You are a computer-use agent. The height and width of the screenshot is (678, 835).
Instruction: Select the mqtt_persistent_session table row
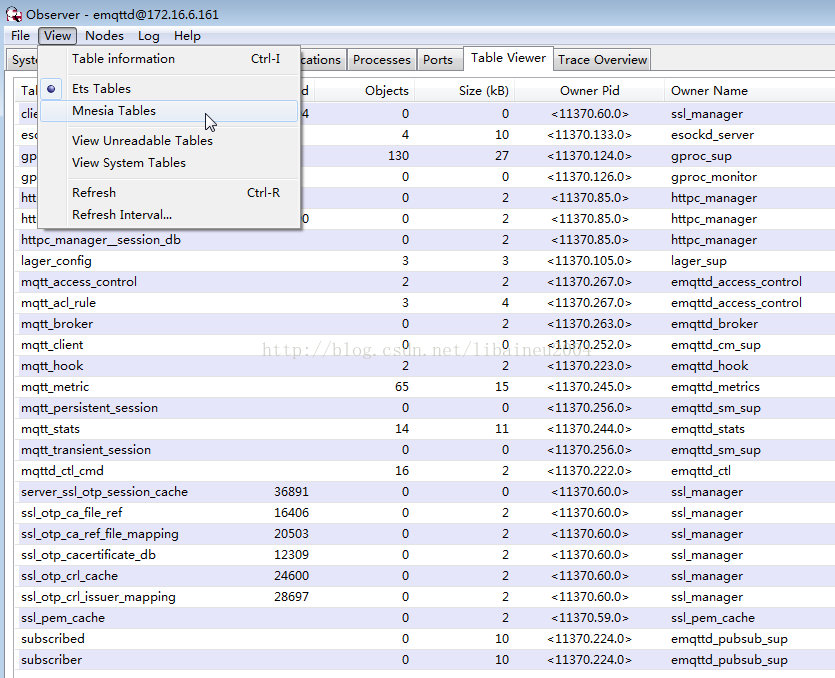(x=425, y=408)
